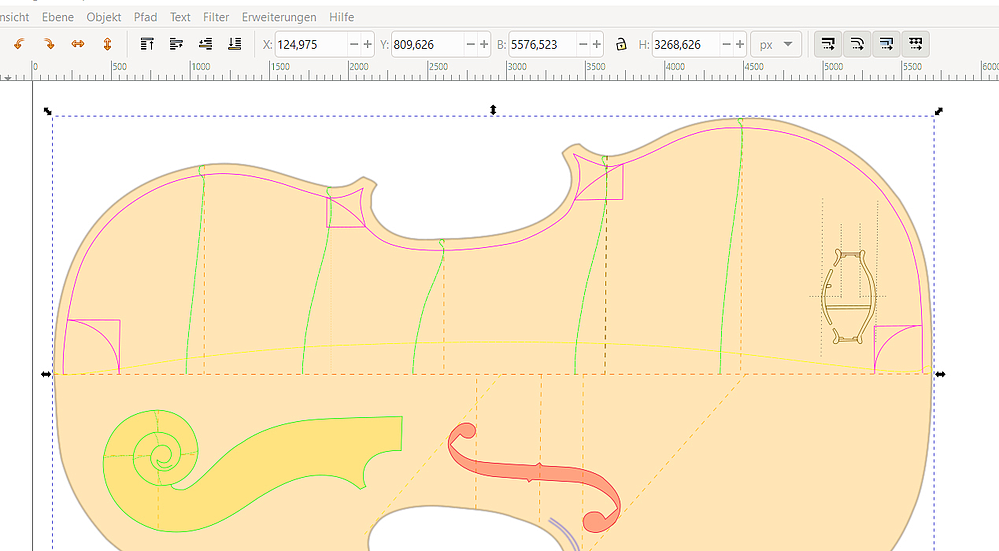
Task: Toggle move patterns with object
Action: point(915,44)
